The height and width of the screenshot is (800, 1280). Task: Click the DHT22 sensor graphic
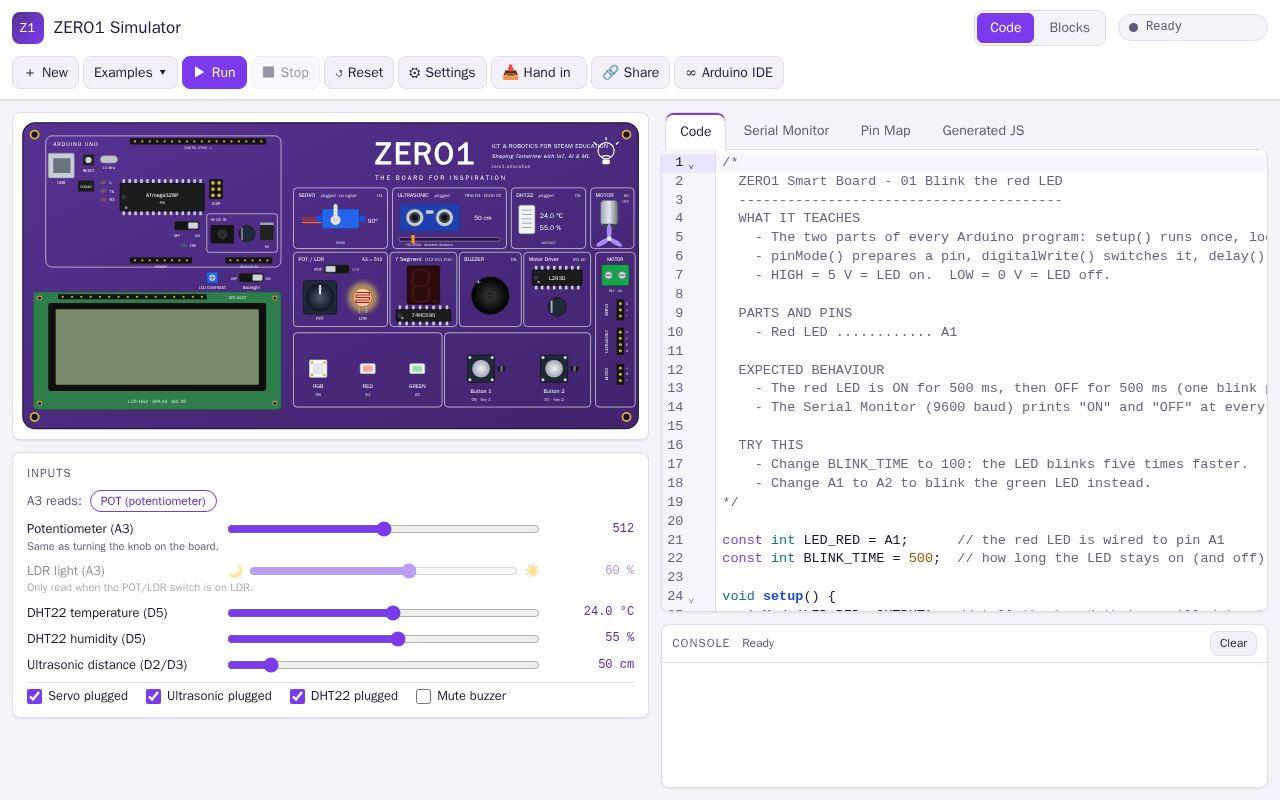click(527, 219)
